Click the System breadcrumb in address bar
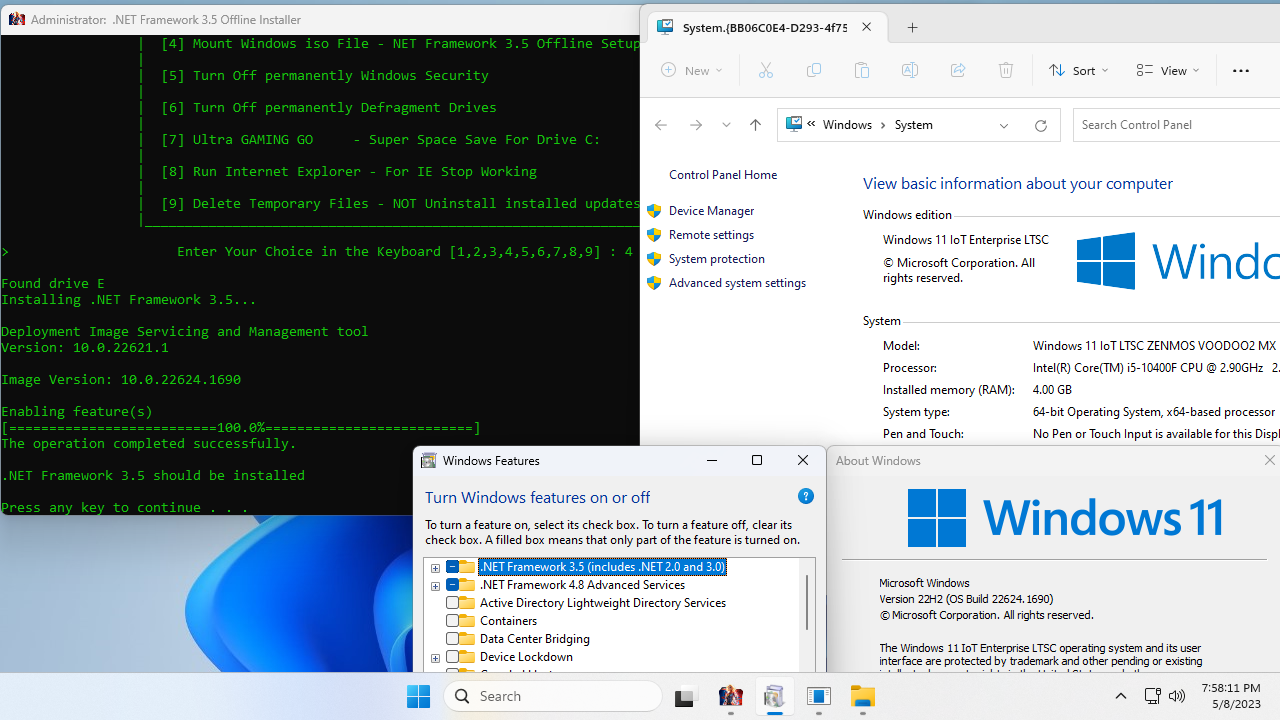 pos(913,125)
